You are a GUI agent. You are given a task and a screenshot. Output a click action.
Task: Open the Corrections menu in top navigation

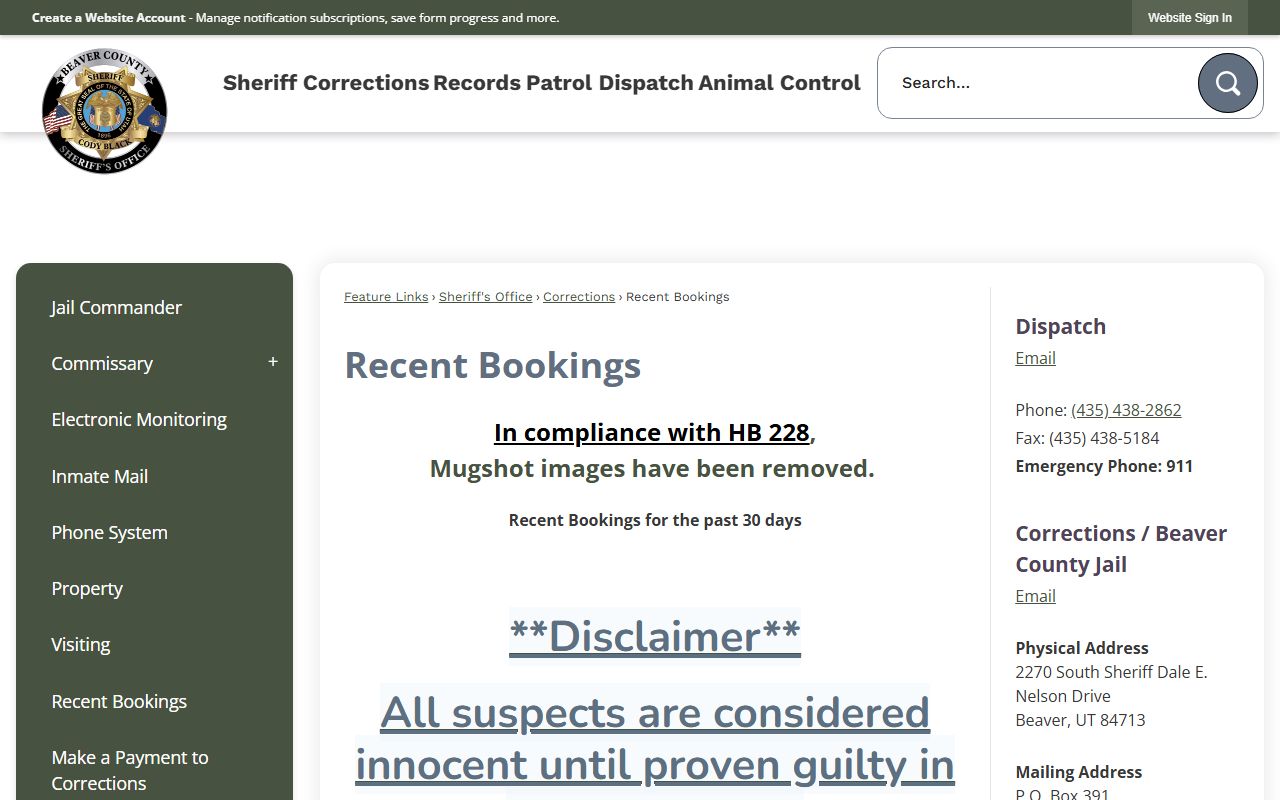(366, 83)
